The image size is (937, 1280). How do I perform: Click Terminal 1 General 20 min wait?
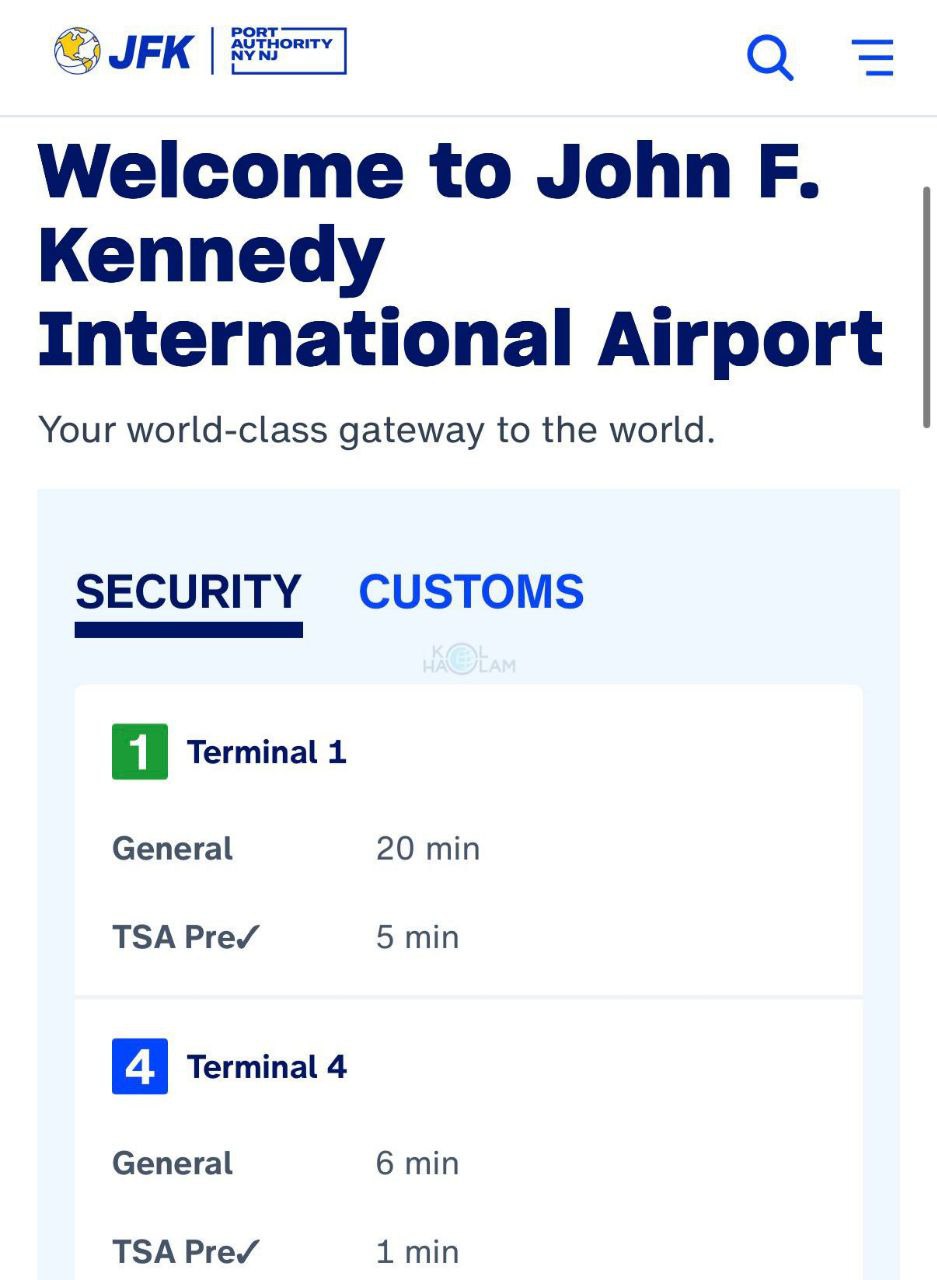(x=428, y=849)
